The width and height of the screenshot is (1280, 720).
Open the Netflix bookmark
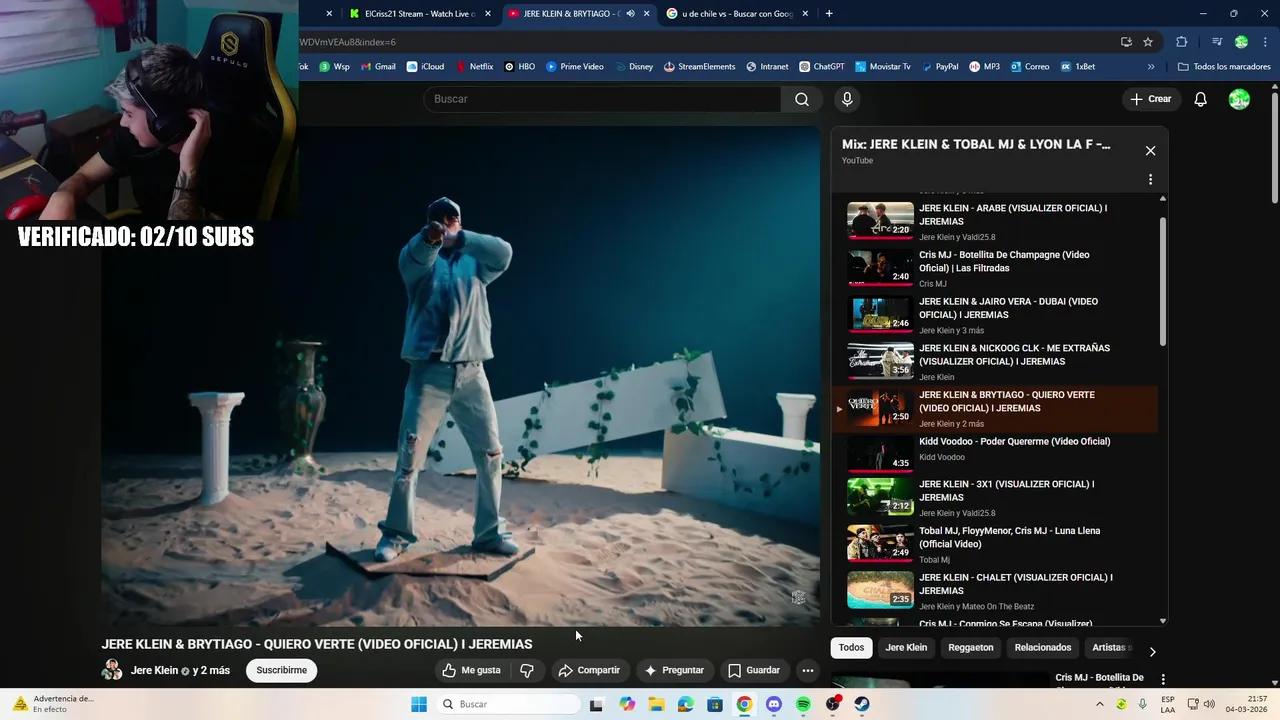[474, 67]
